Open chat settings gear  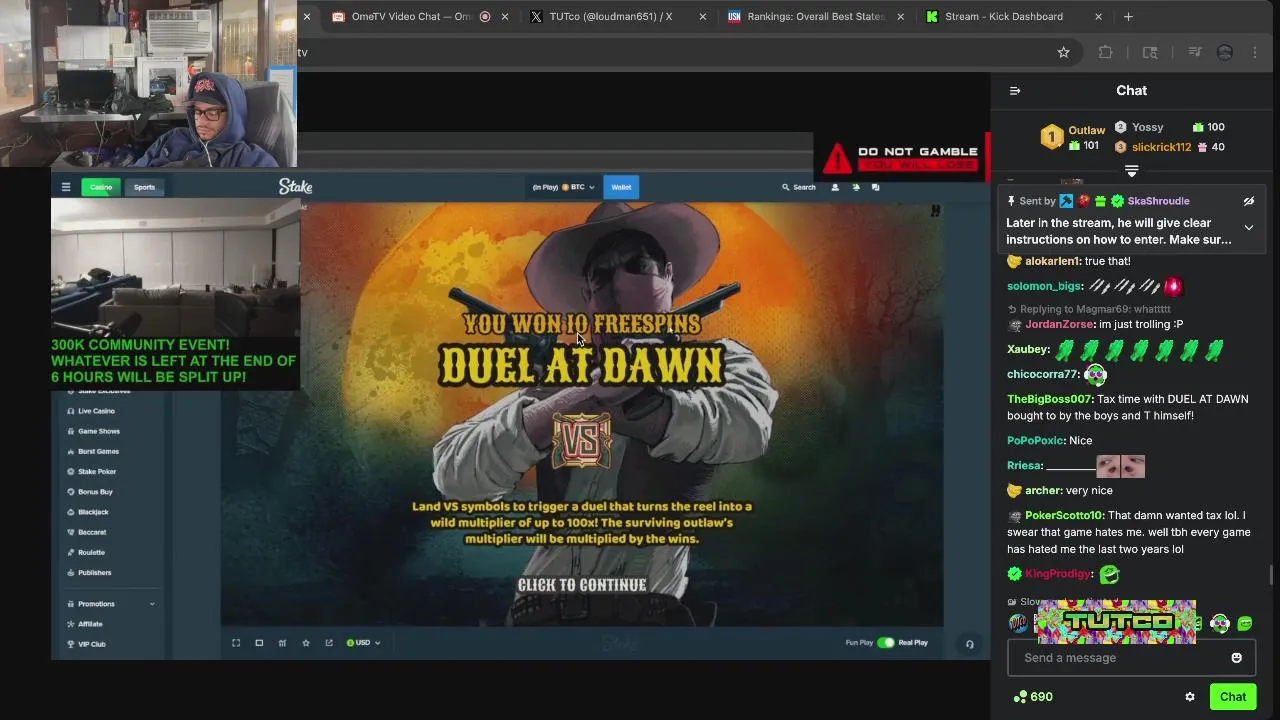point(1190,697)
